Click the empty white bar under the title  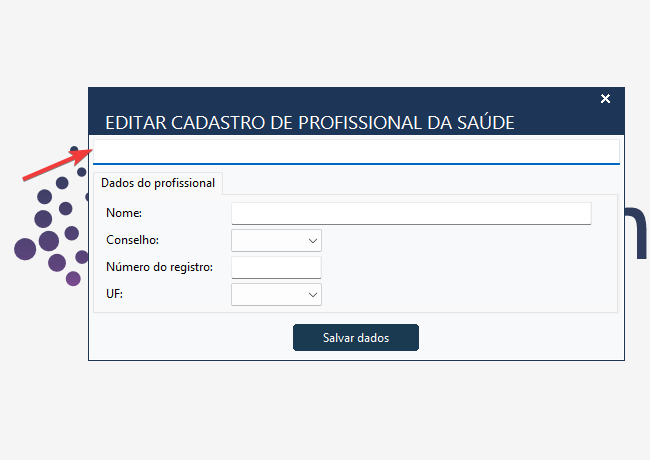tap(356, 151)
